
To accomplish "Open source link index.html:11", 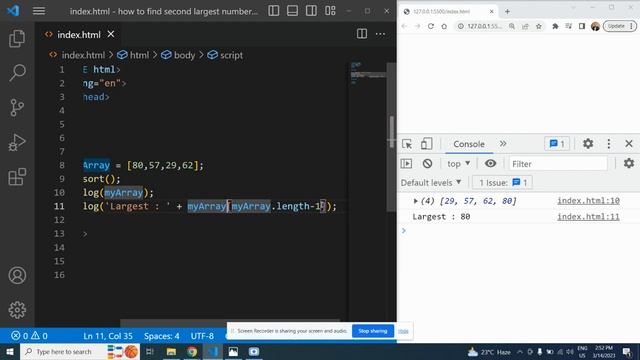I will click(x=588, y=217).
